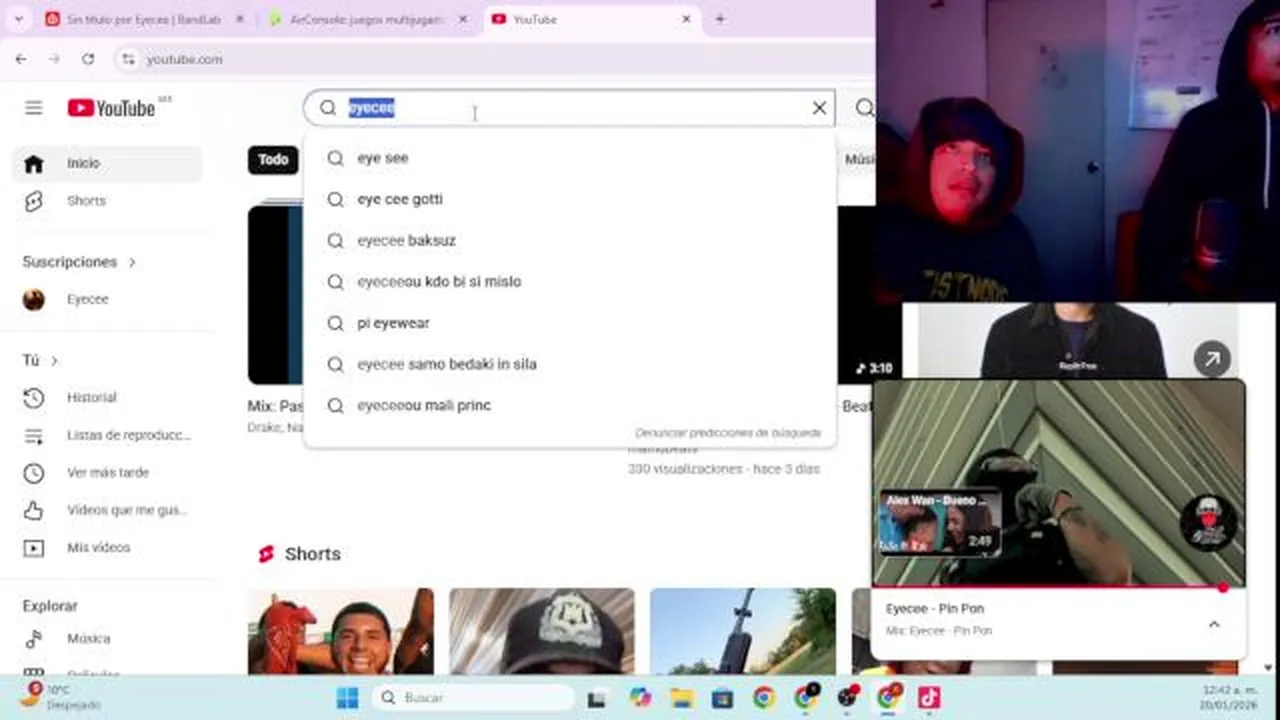Click the site information icon in address bar
This screenshot has width=1280, height=720.
coord(127,59)
